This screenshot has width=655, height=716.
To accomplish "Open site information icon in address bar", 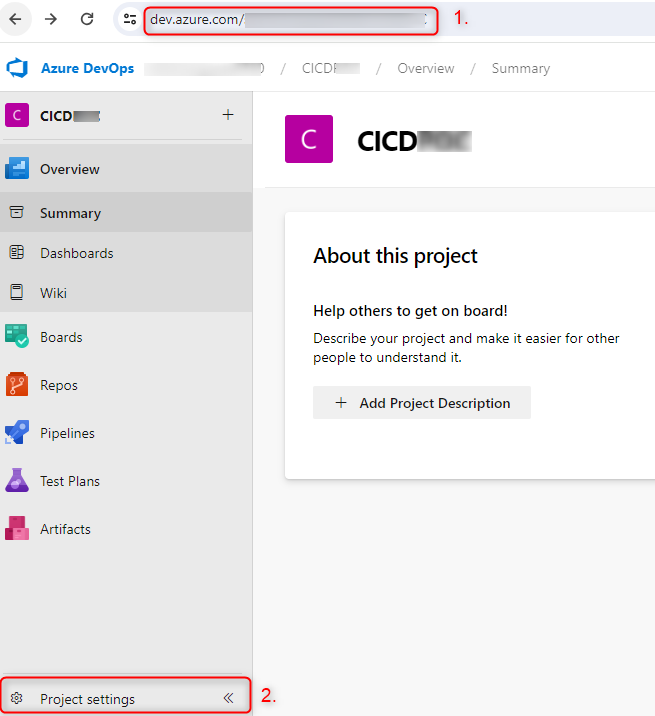I will (x=130, y=19).
